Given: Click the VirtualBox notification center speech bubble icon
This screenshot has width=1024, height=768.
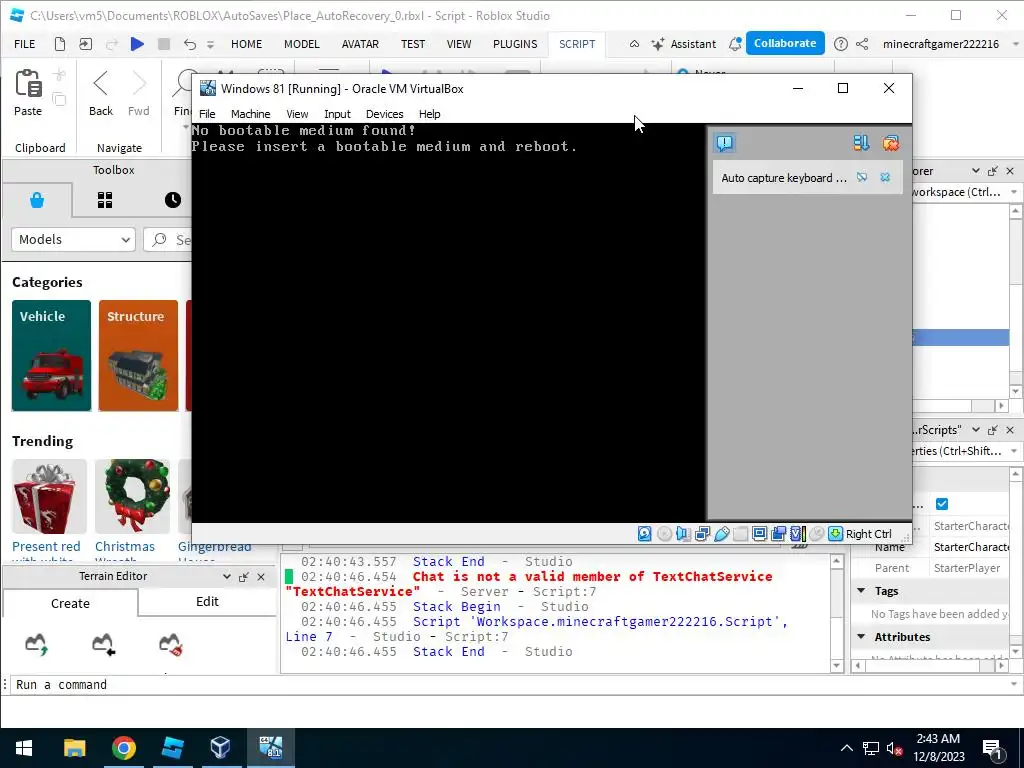Looking at the screenshot, I should pyautogui.click(x=724, y=143).
